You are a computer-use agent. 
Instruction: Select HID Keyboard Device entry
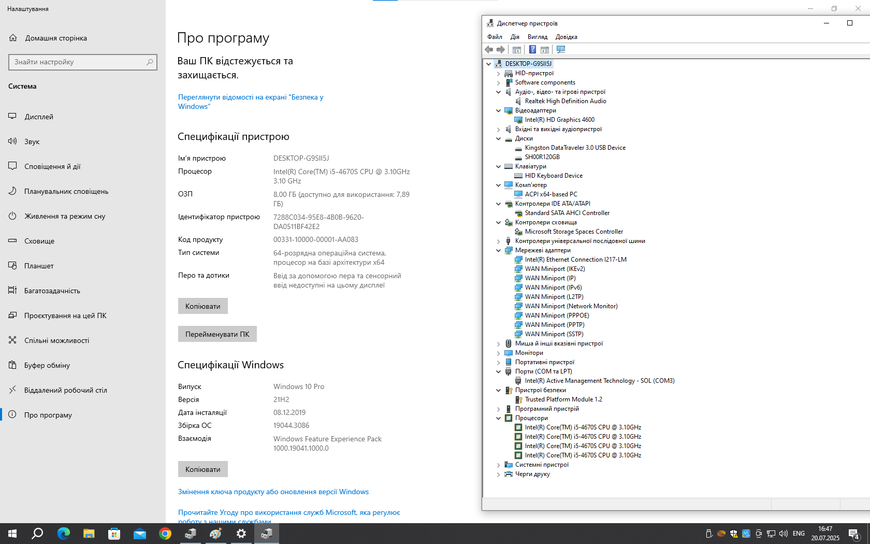[554, 175]
